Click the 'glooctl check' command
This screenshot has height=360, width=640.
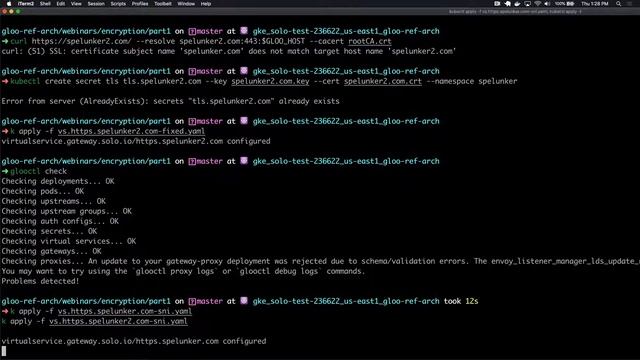coord(38,171)
